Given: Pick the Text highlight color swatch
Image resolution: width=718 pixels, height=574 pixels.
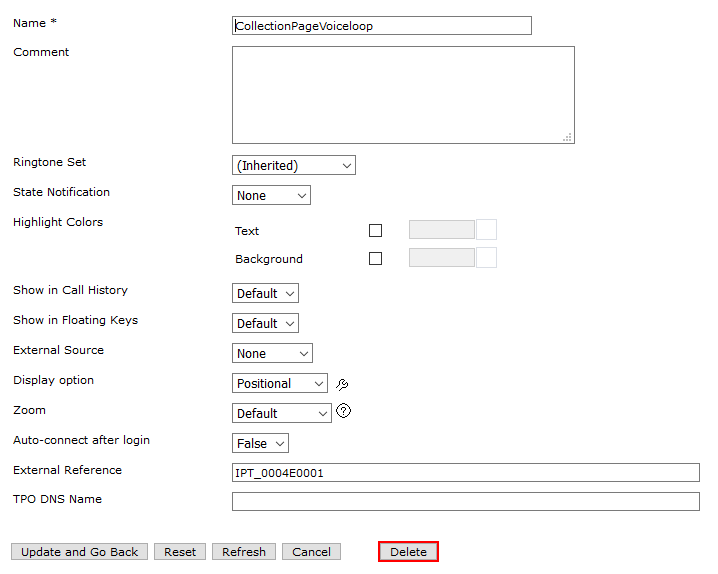Looking at the screenshot, I should point(486,230).
